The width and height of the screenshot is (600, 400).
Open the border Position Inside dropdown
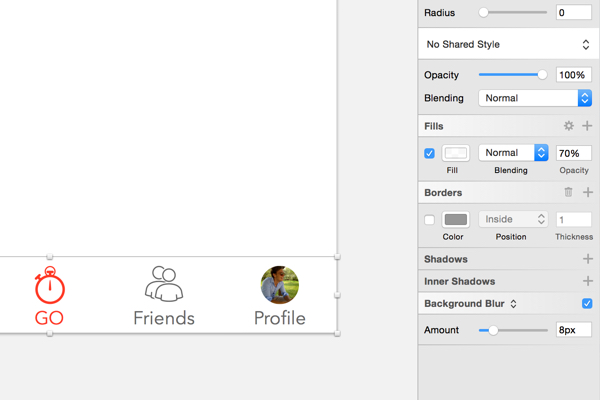point(513,219)
